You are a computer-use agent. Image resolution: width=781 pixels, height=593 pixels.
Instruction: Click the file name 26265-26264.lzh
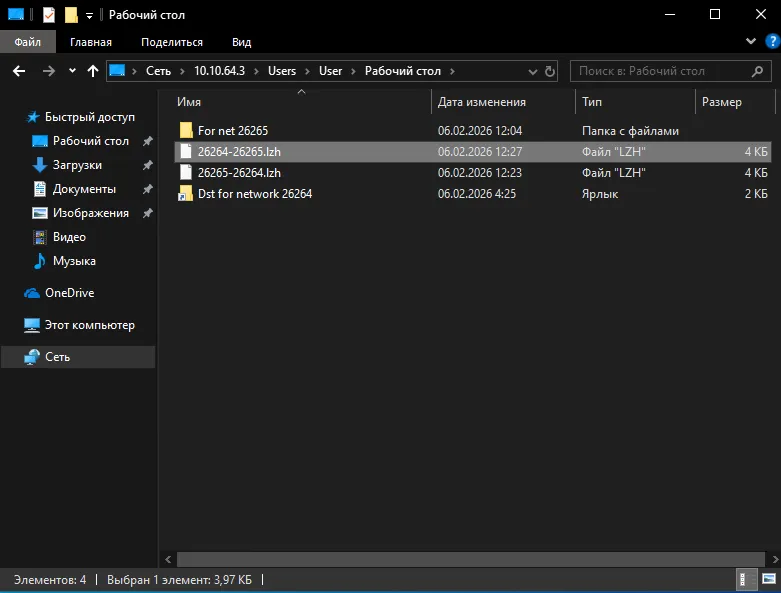(239, 172)
